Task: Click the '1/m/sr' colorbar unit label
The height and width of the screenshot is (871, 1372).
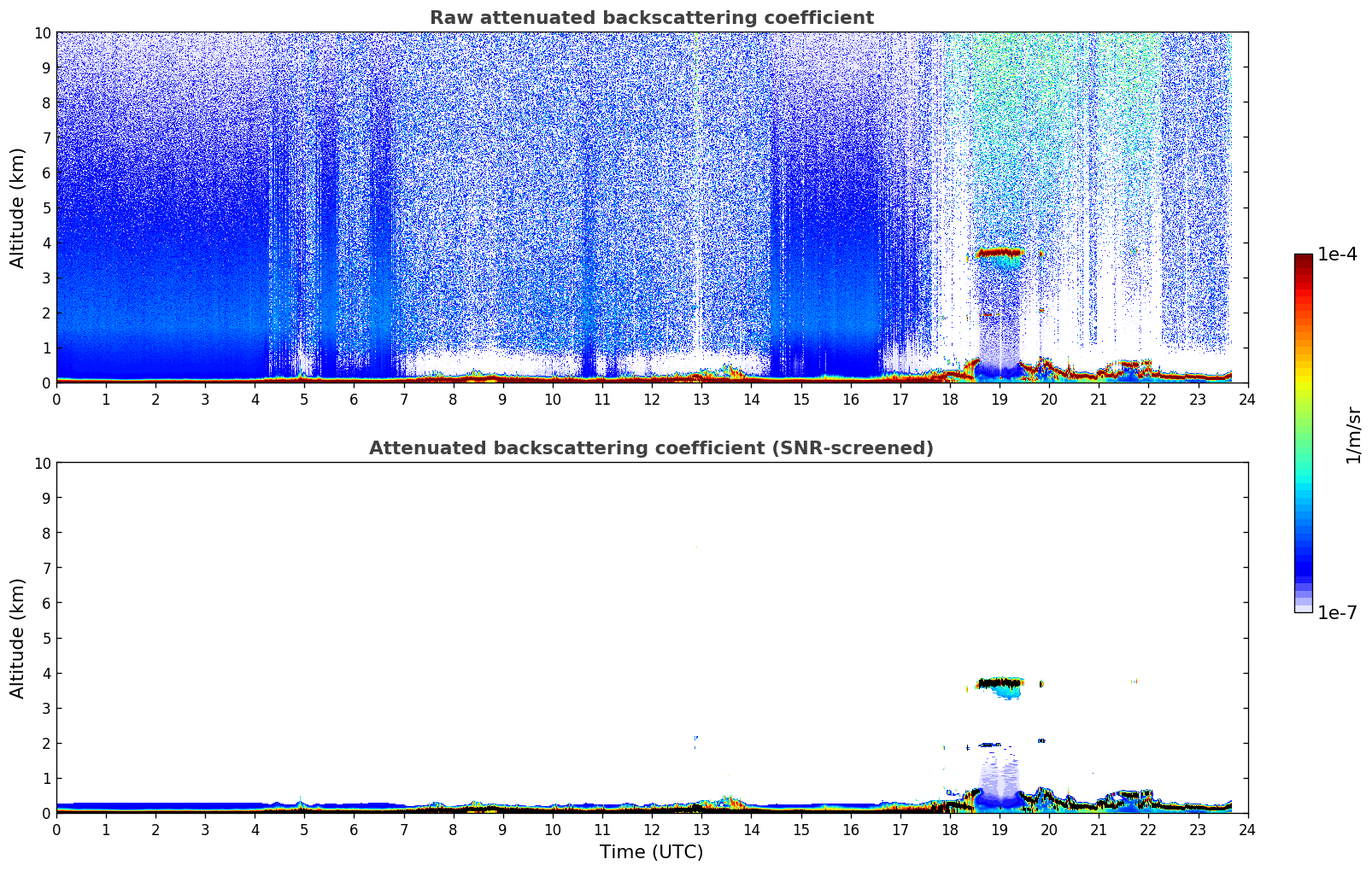Action: point(1353,435)
